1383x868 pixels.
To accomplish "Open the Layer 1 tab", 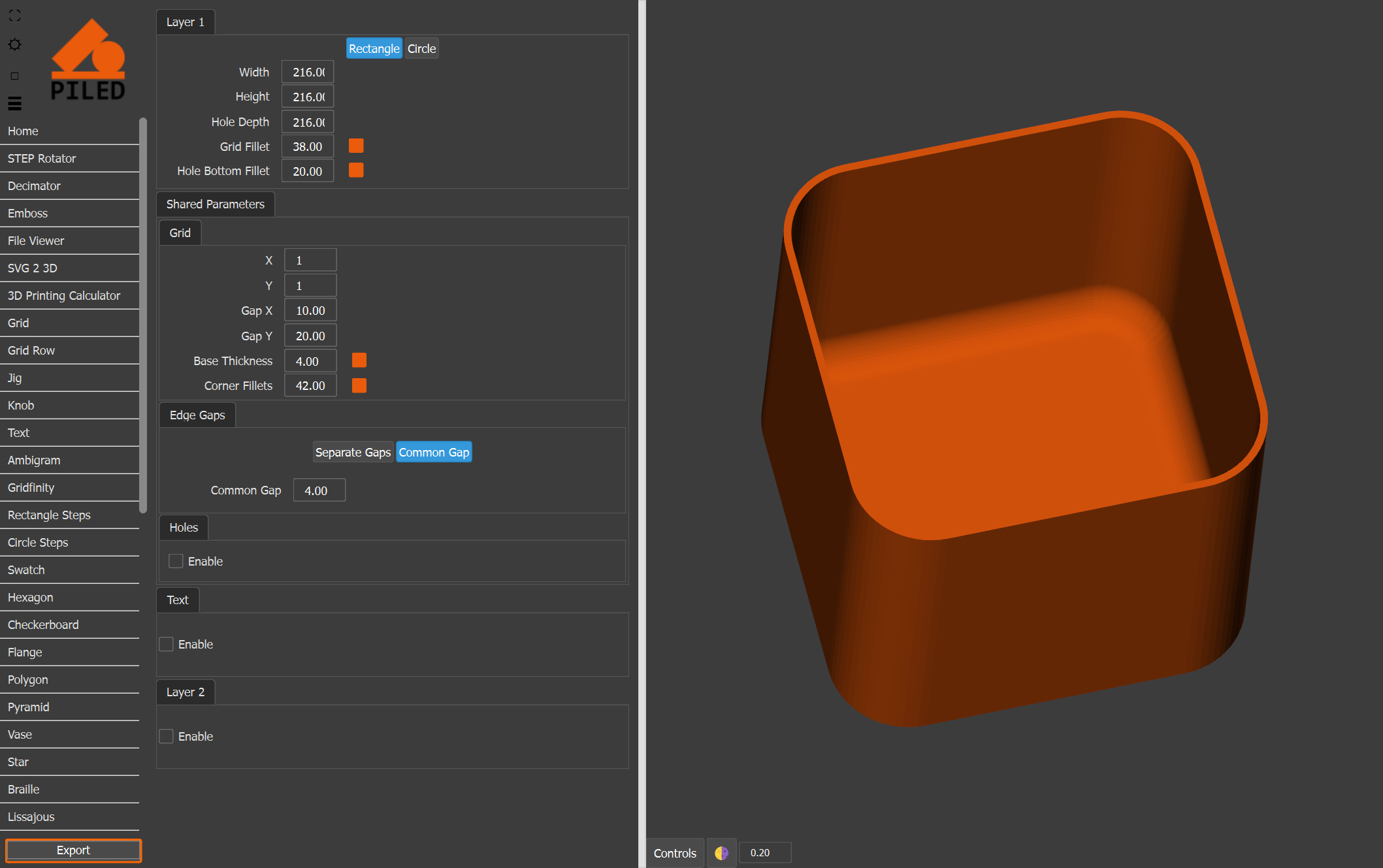I will tap(186, 22).
